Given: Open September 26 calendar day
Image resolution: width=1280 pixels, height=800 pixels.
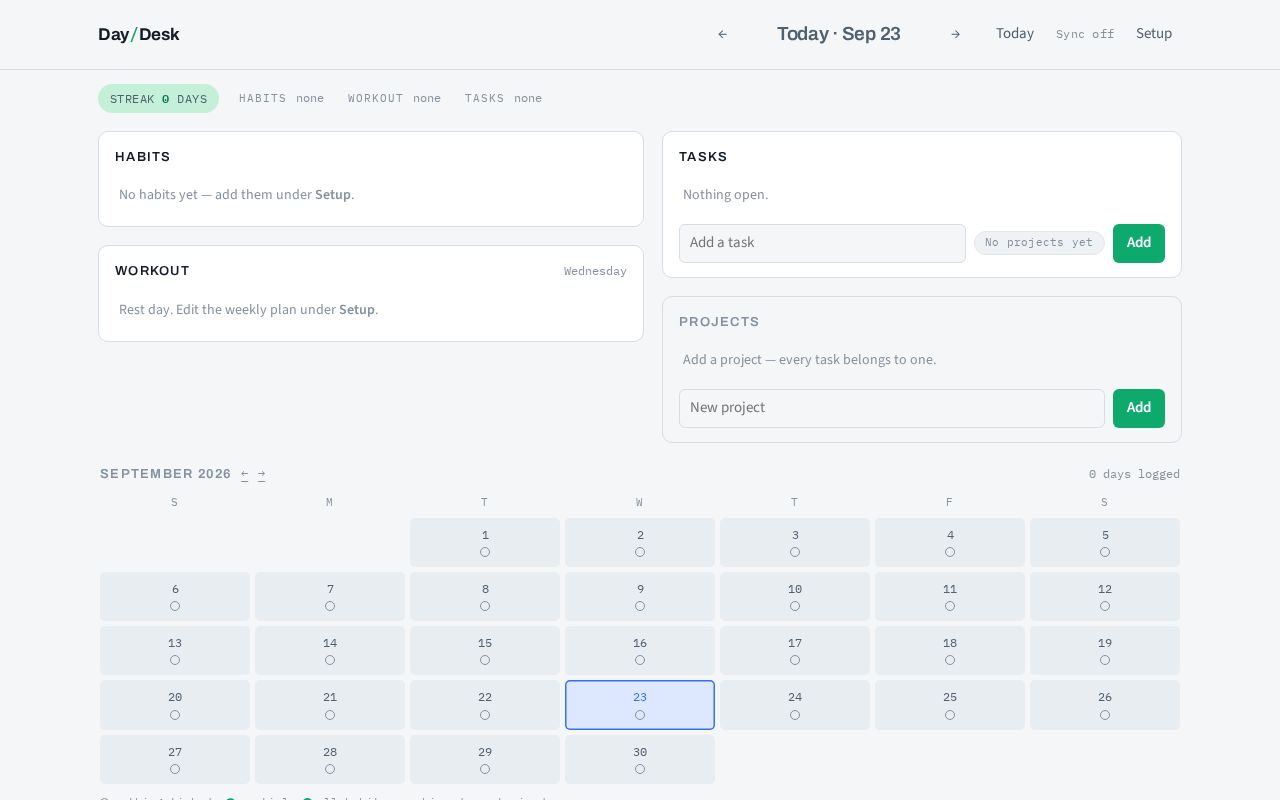Looking at the screenshot, I should point(1105,705).
